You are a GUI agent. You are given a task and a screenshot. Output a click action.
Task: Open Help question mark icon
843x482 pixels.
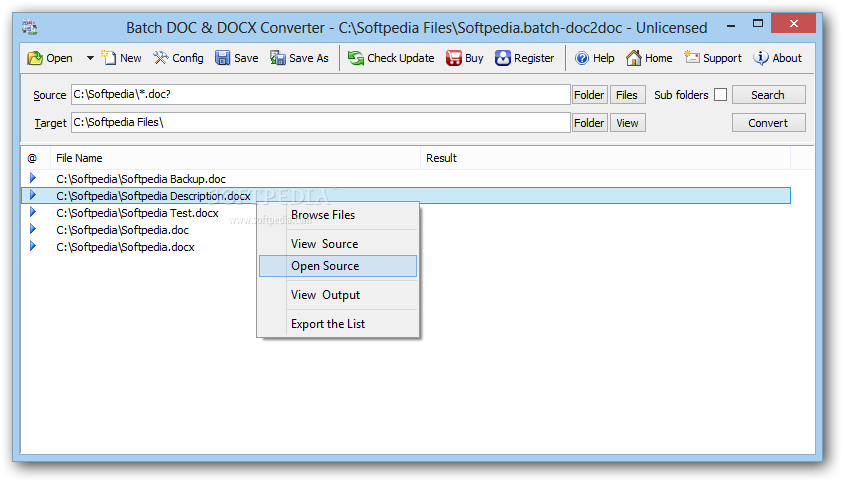click(582, 57)
